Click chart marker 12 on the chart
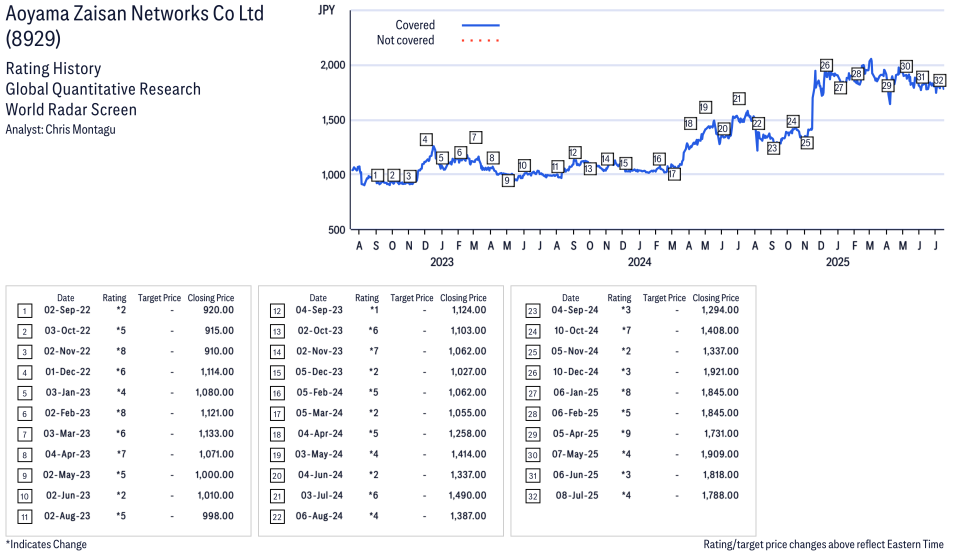The height and width of the screenshot is (551, 955). (x=574, y=152)
